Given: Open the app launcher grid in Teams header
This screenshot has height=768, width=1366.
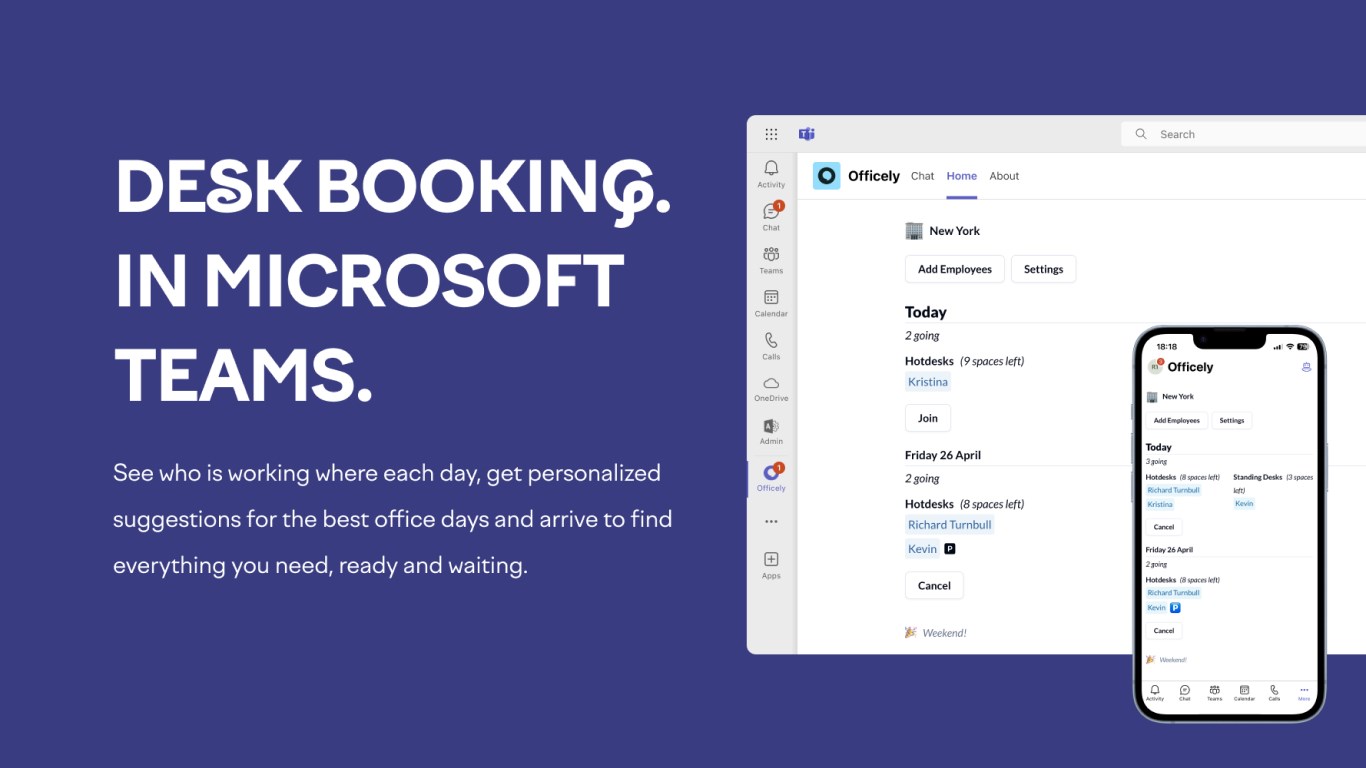Looking at the screenshot, I should pos(771,134).
